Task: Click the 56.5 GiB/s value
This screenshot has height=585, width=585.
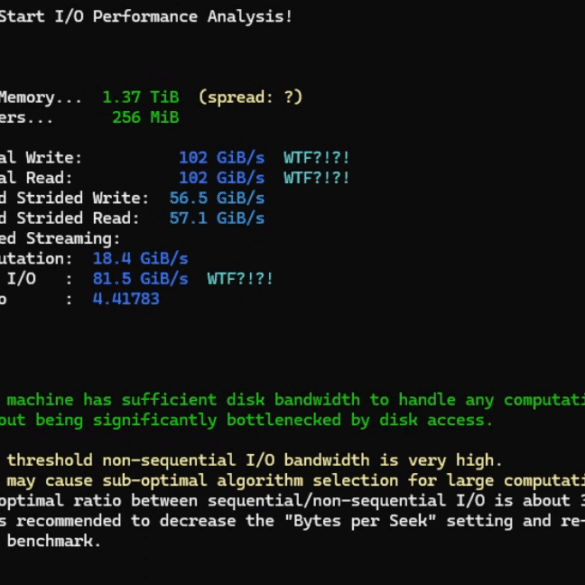Action: (x=217, y=198)
